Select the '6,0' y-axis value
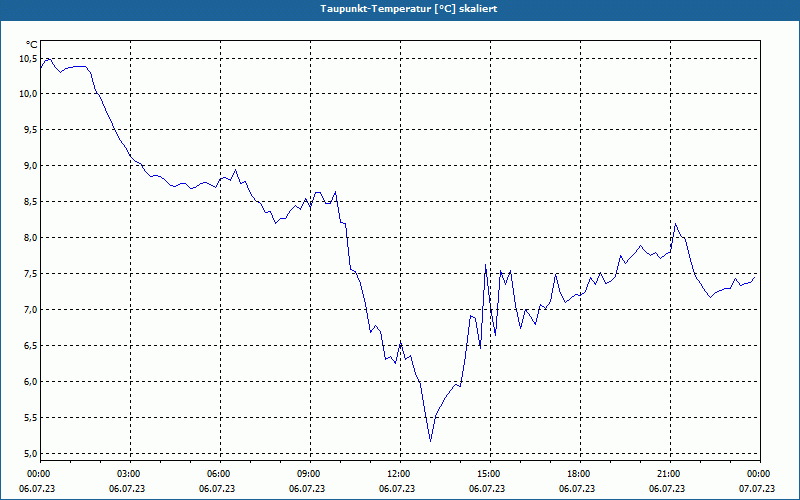800x500 pixels. 30,382
